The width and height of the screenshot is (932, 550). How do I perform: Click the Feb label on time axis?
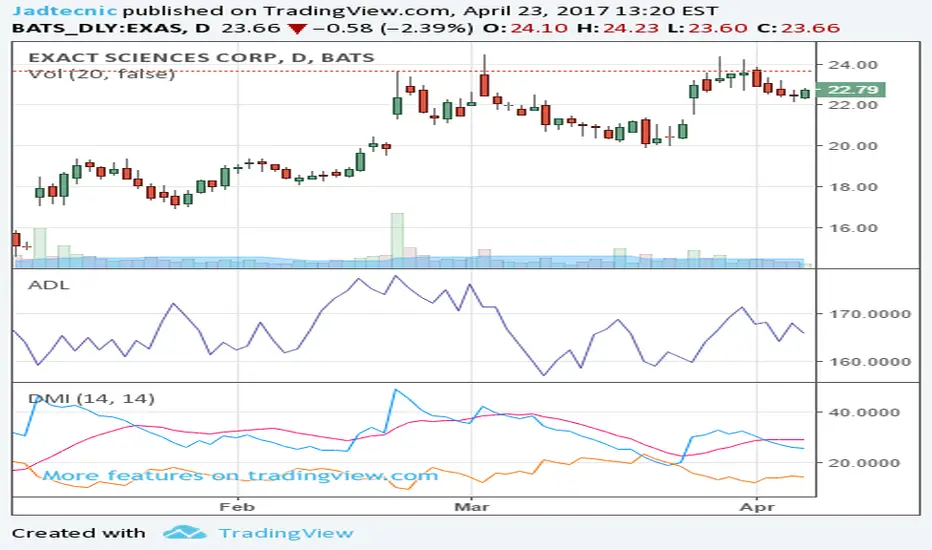tap(237, 507)
